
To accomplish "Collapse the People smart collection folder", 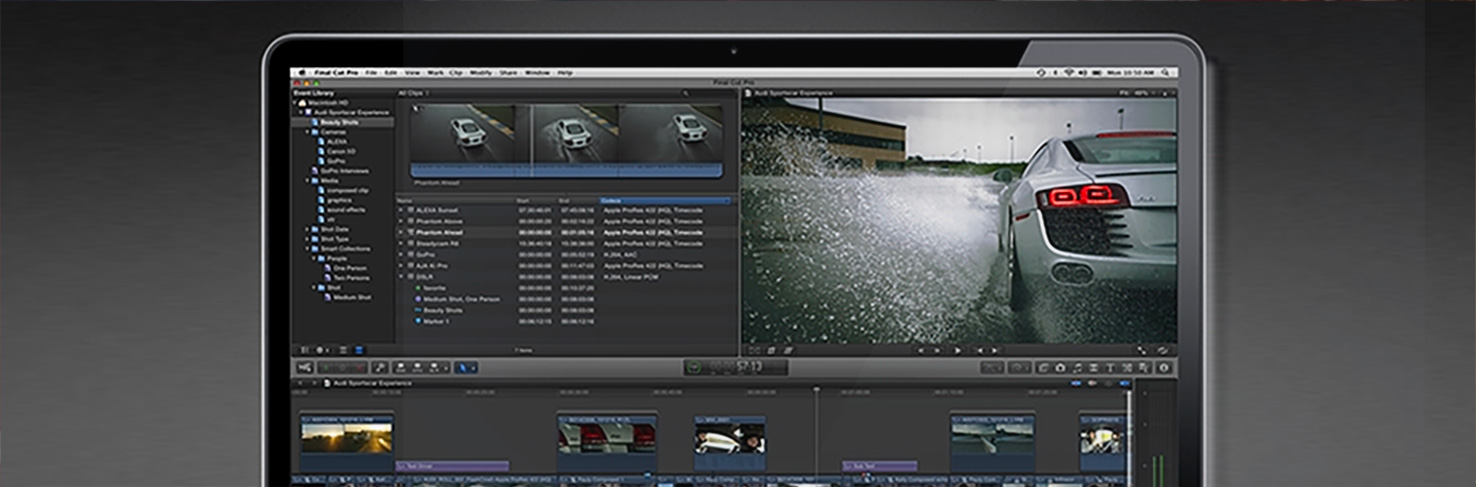I will [x=315, y=258].
